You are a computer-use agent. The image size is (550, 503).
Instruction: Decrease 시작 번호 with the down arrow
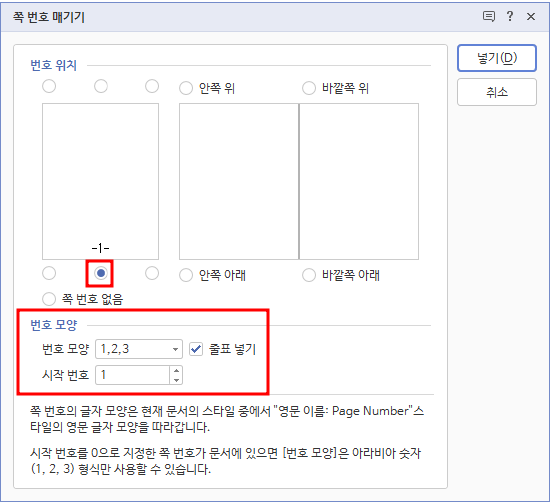(x=176, y=380)
